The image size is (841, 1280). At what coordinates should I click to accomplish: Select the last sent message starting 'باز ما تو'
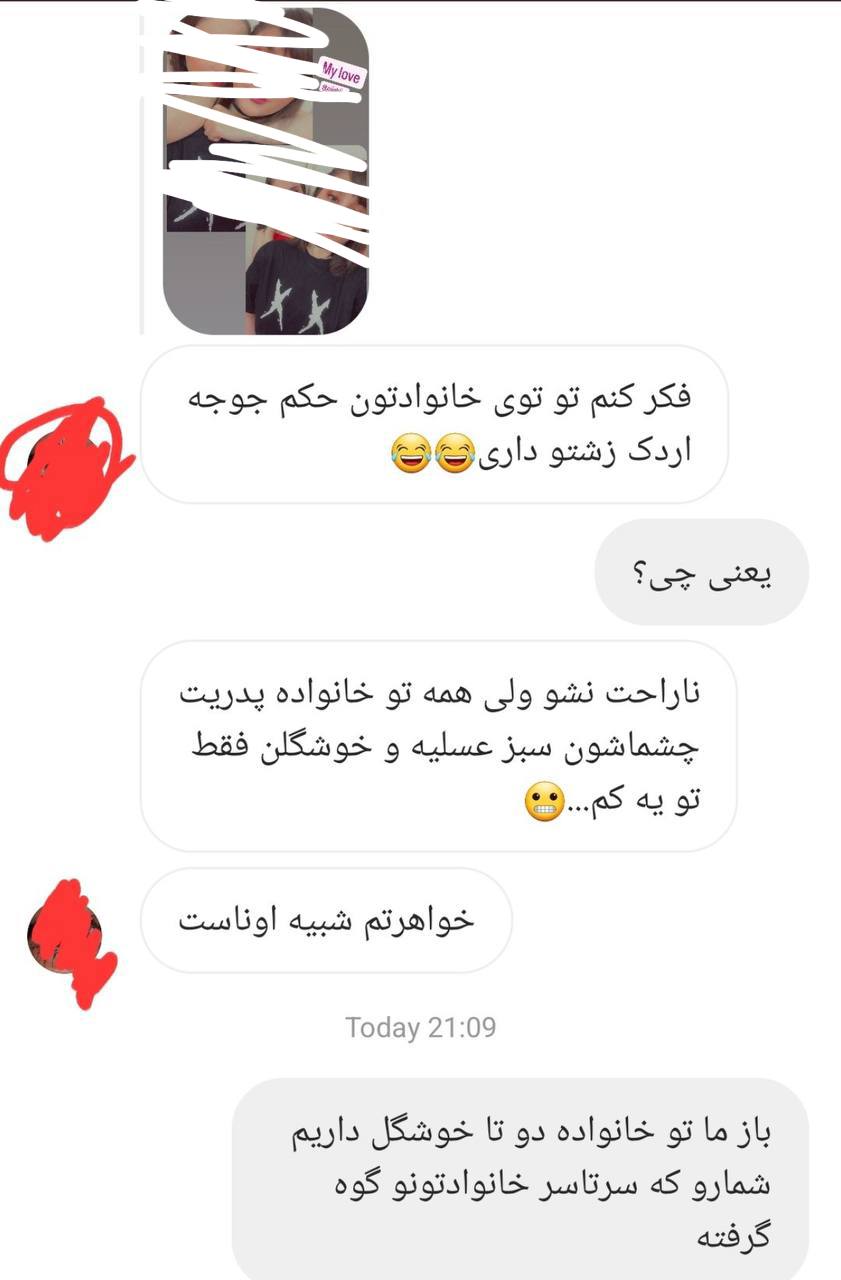(520, 1182)
